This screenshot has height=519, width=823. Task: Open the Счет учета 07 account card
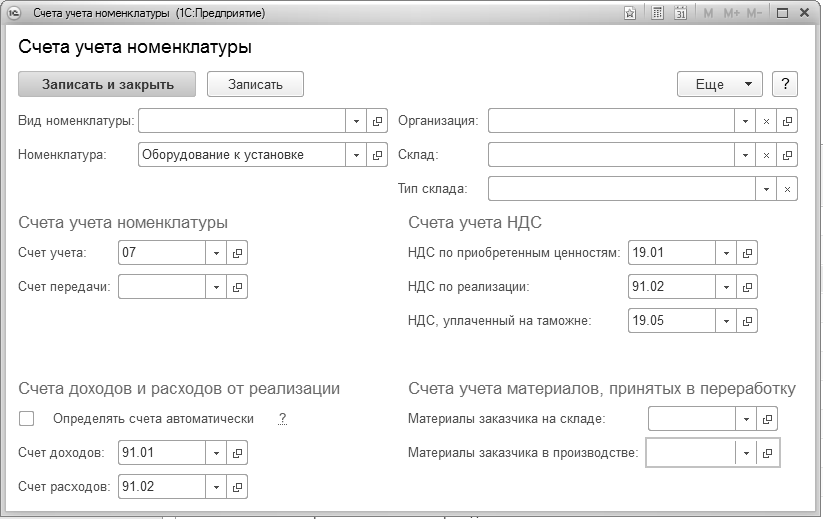tap(237, 253)
